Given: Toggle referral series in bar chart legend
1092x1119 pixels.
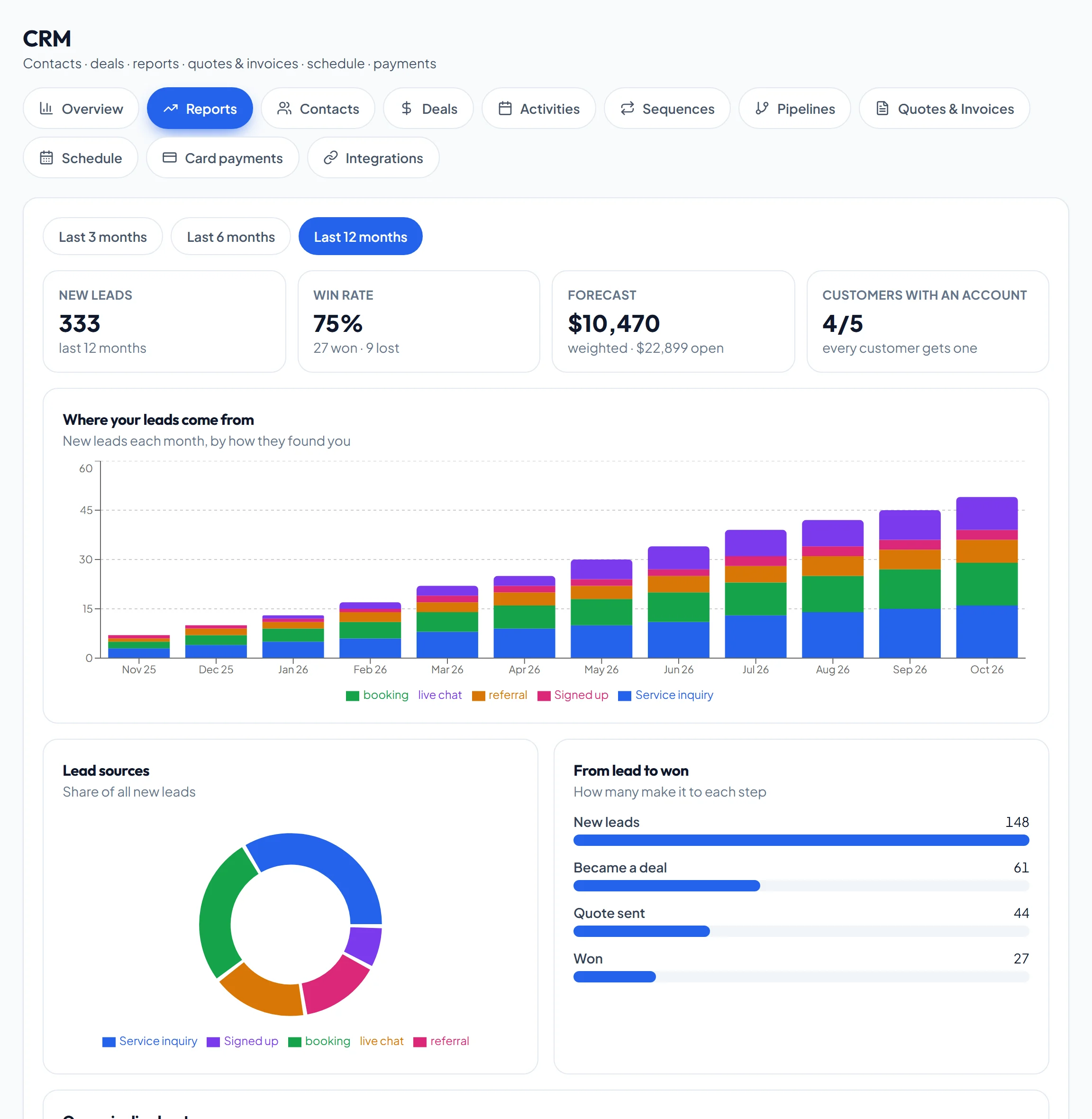Looking at the screenshot, I should (x=500, y=696).
